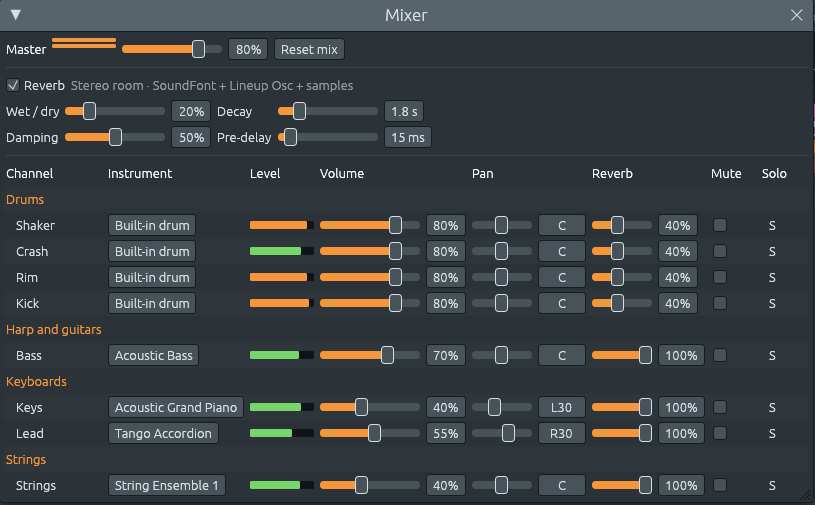This screenshot has width=815, height=505.
Task: Open the Shaker instrument selector
Action: click(x=152, y=225)
